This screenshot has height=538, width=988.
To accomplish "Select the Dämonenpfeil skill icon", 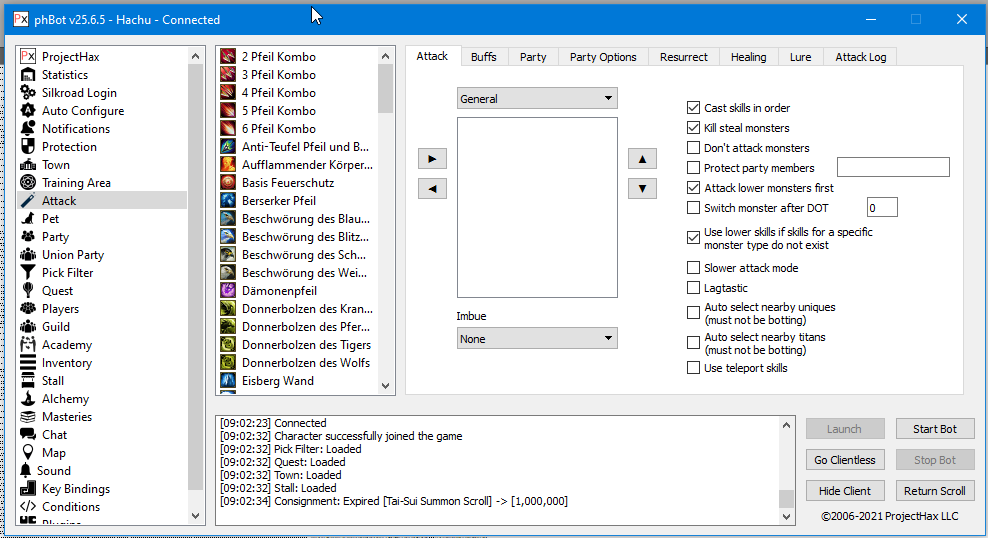I will coord(228,291).
